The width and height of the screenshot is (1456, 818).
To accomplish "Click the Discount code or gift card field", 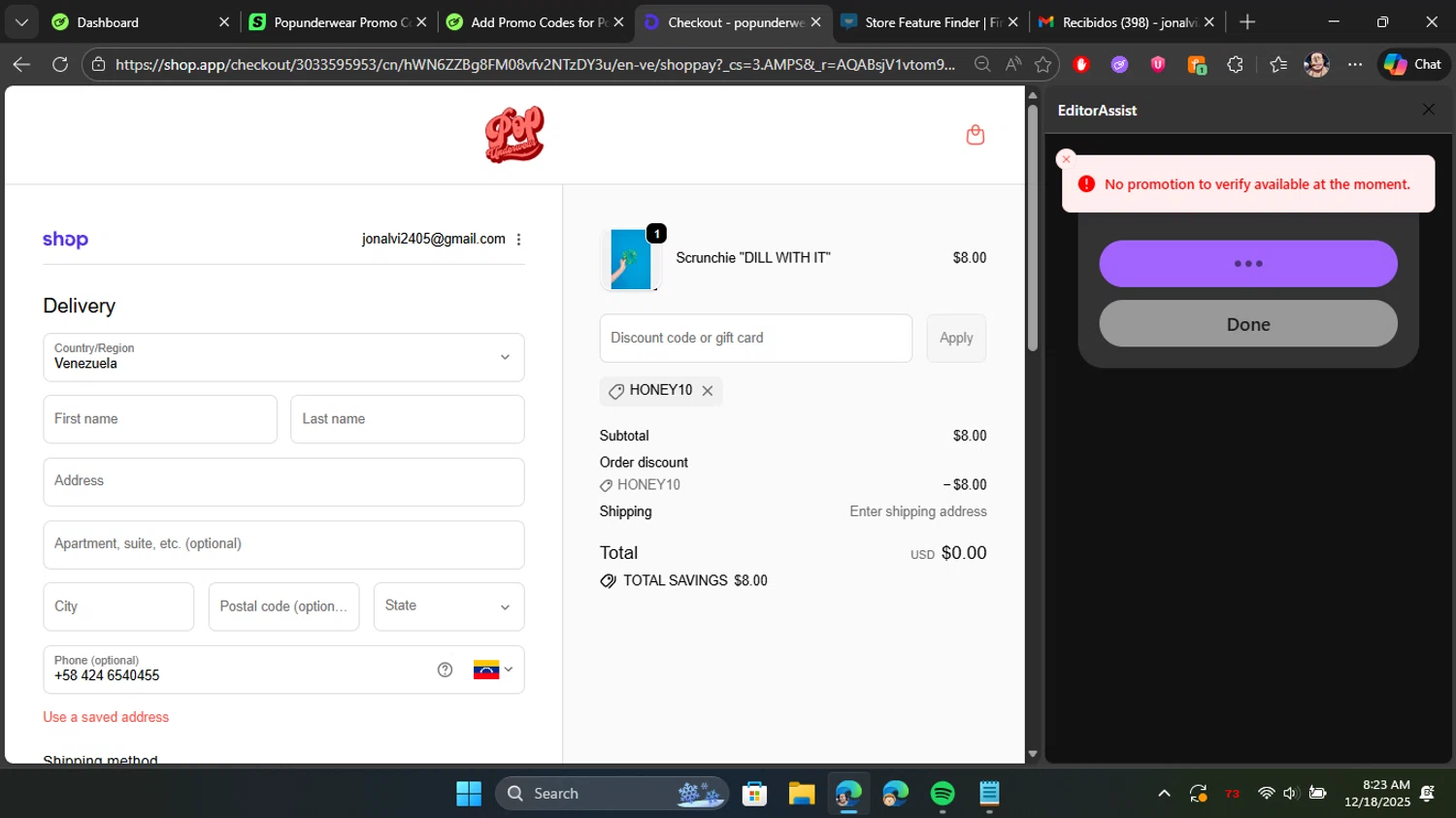I will 756,338.
